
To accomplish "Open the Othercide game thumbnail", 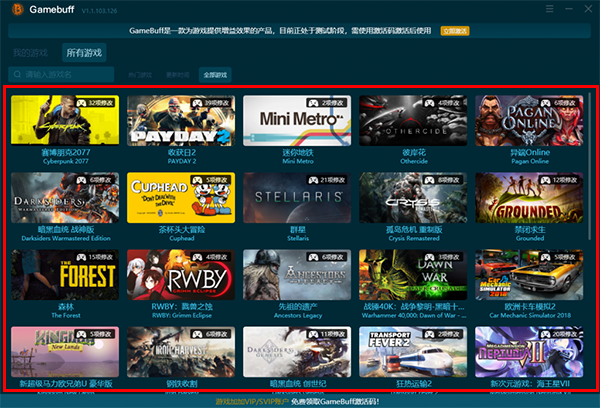I will pos(413,120).
